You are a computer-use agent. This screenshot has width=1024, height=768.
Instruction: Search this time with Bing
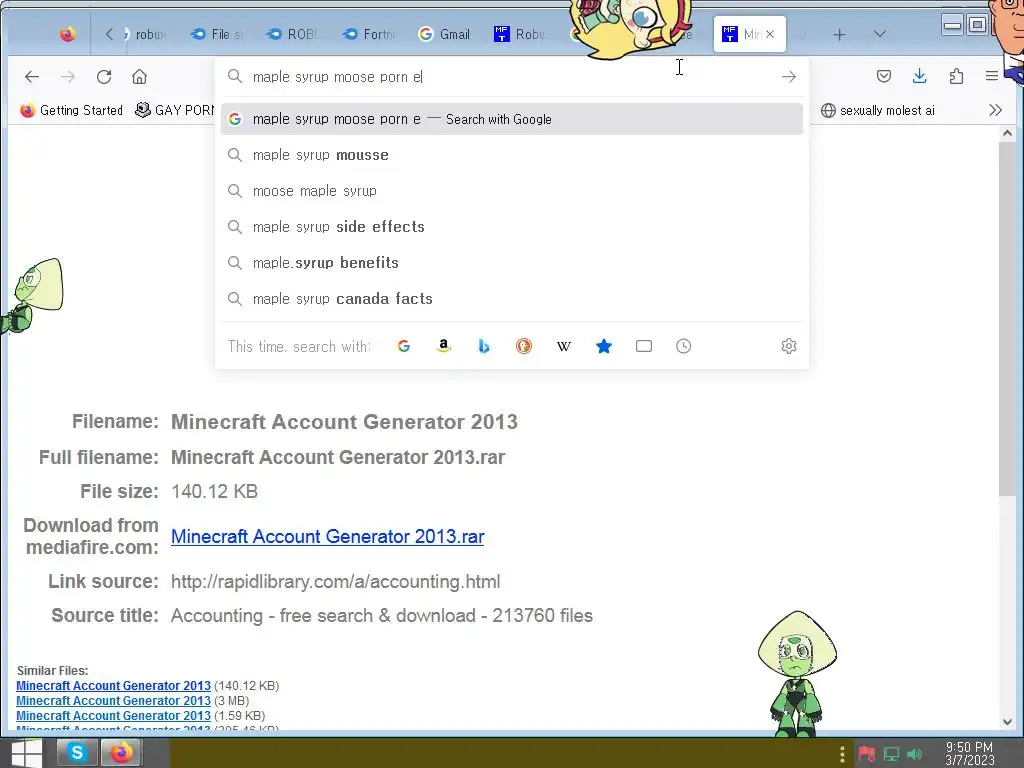click(484, 346)
